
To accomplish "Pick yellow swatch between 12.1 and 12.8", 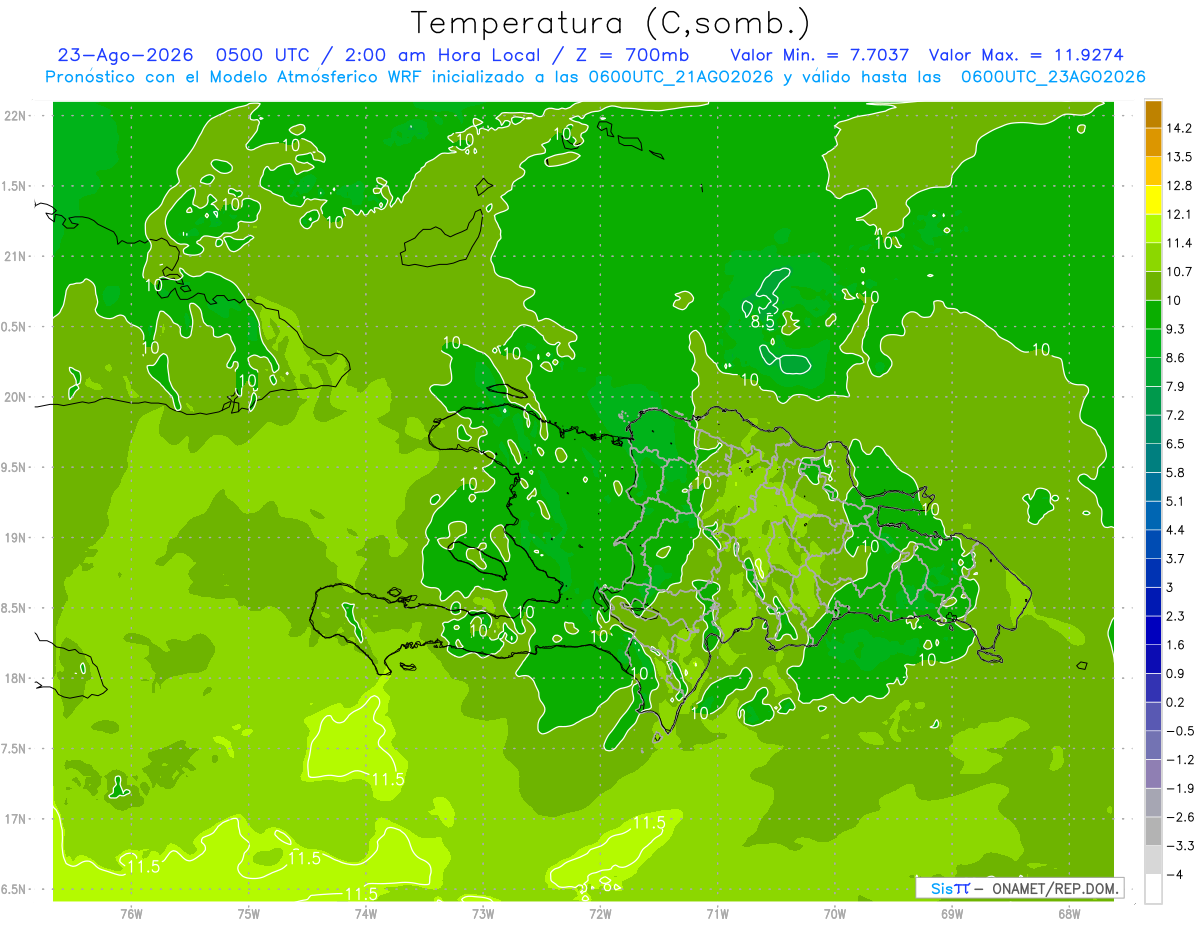I will [x=1153, y=199].
